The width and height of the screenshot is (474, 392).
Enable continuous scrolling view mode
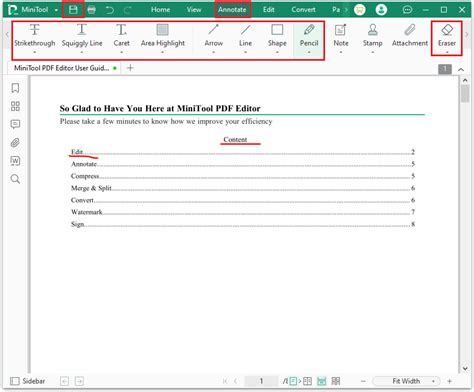coord(322,381)
